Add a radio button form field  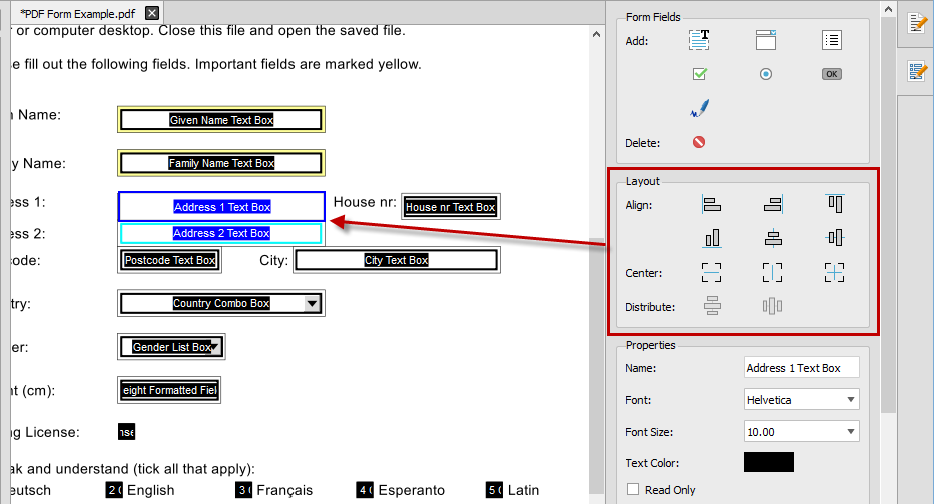tap(766, 74)
